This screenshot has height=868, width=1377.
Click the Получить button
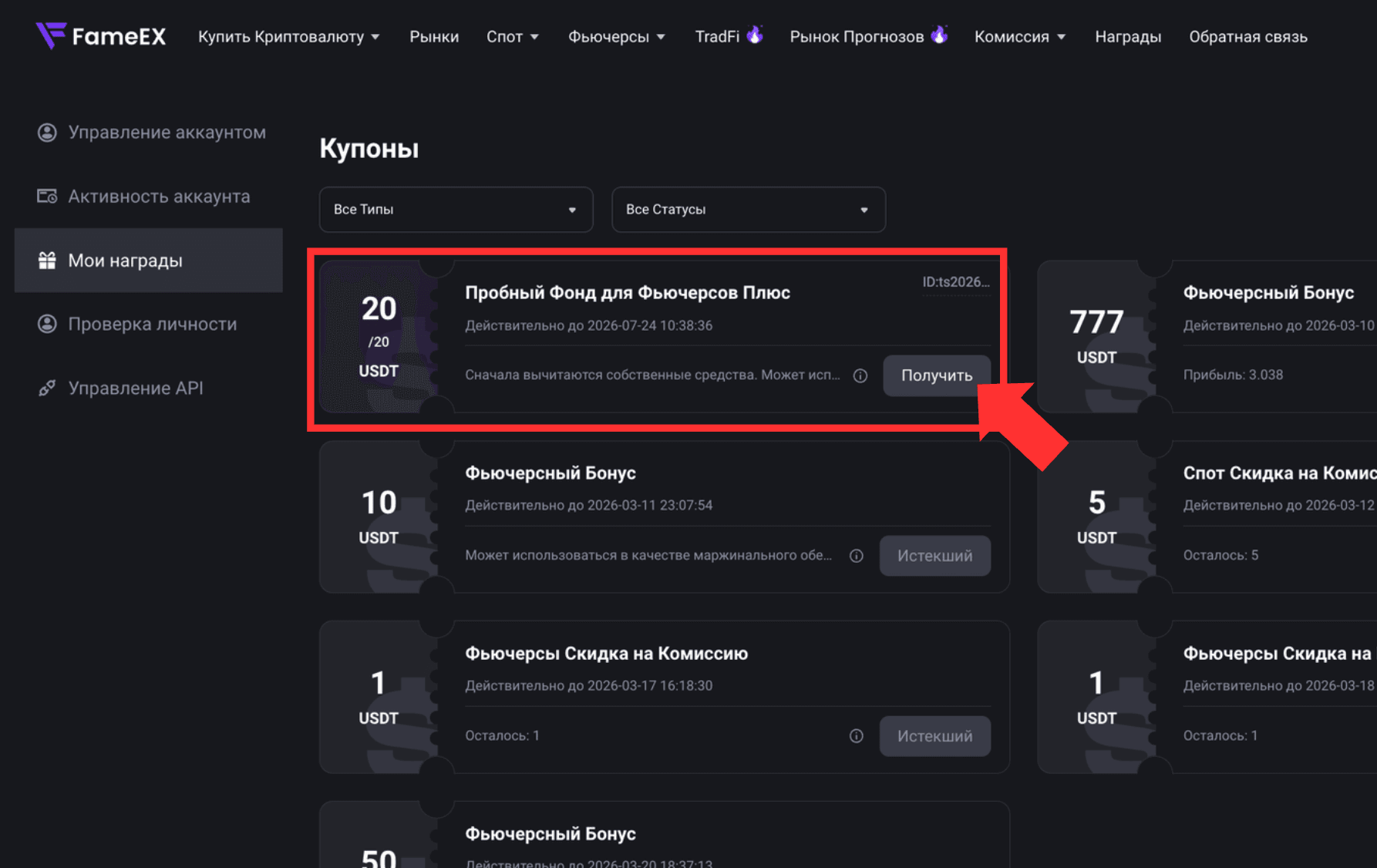[x=937, y=375]
